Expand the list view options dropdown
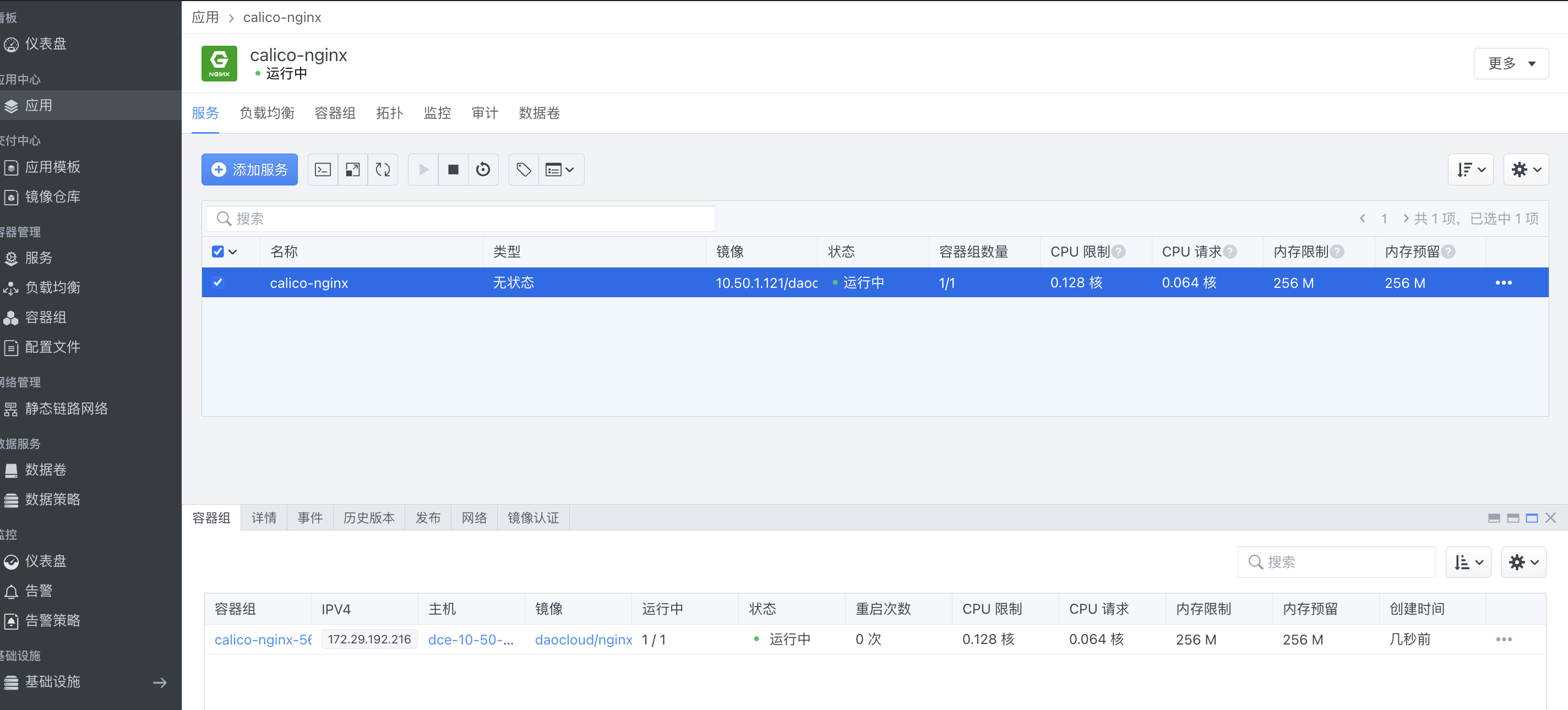 click(x=560, y=170)
